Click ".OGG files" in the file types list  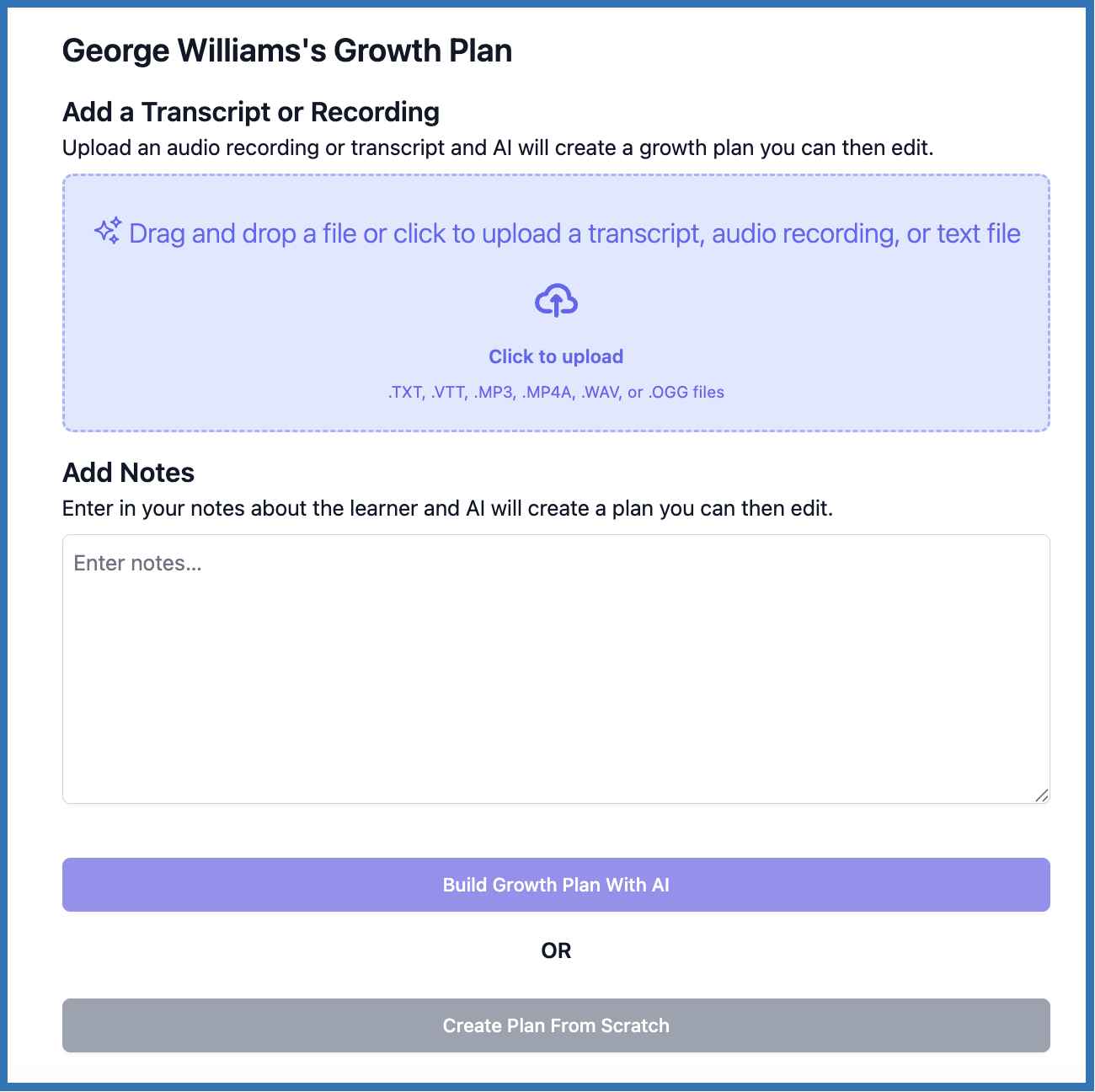686,393
